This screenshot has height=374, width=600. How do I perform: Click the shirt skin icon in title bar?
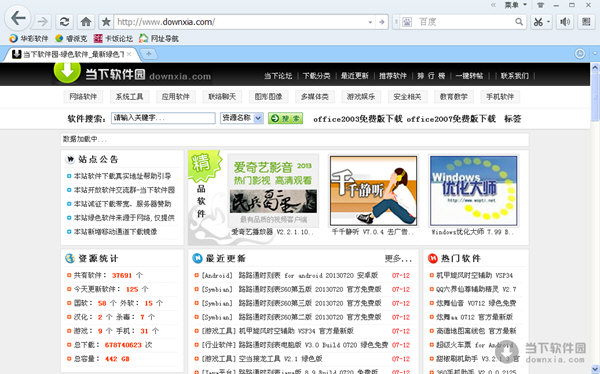pyautogui.click(x=540, y=5)
